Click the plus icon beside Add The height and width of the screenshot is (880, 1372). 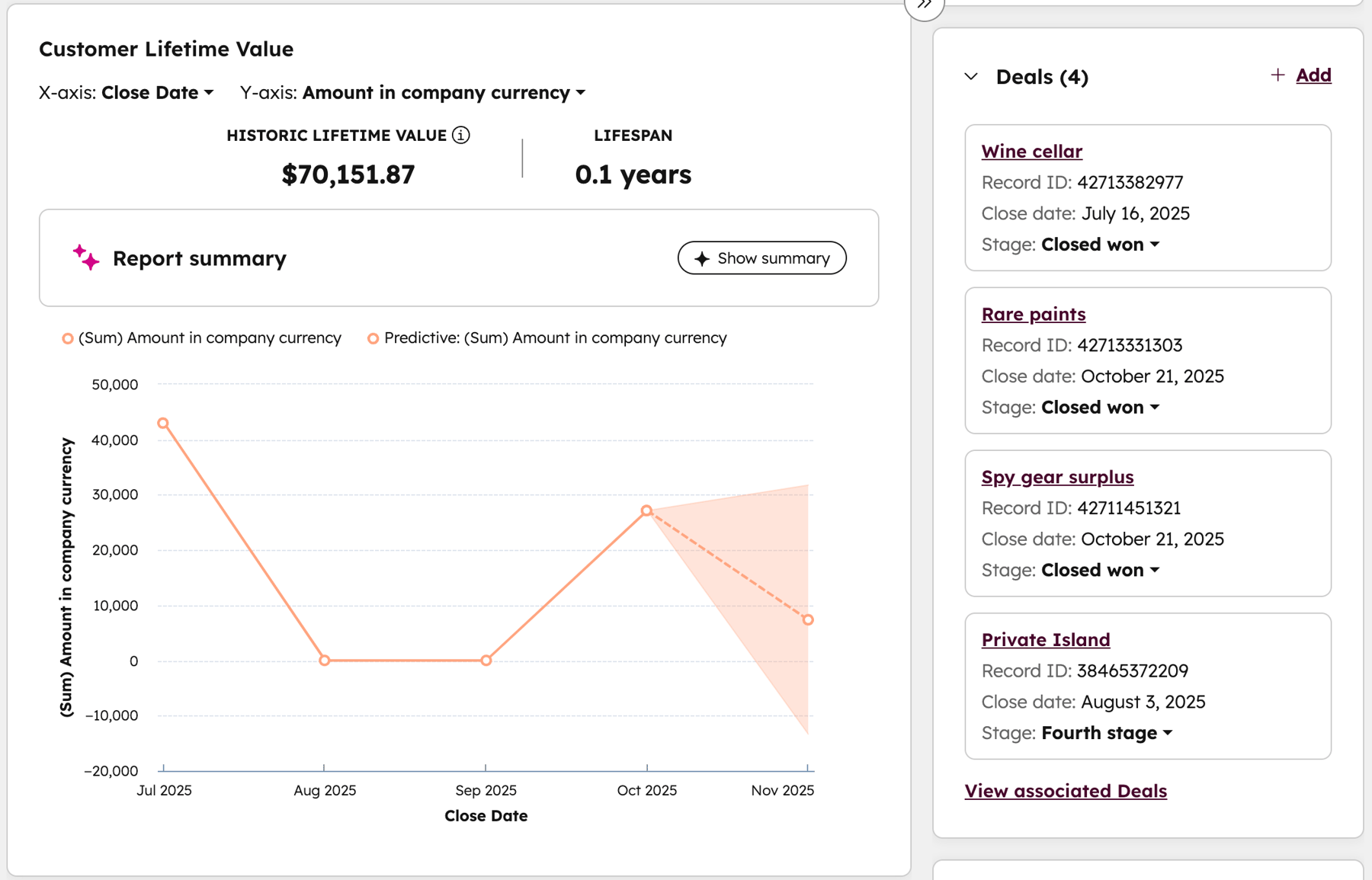point(1277,75)
